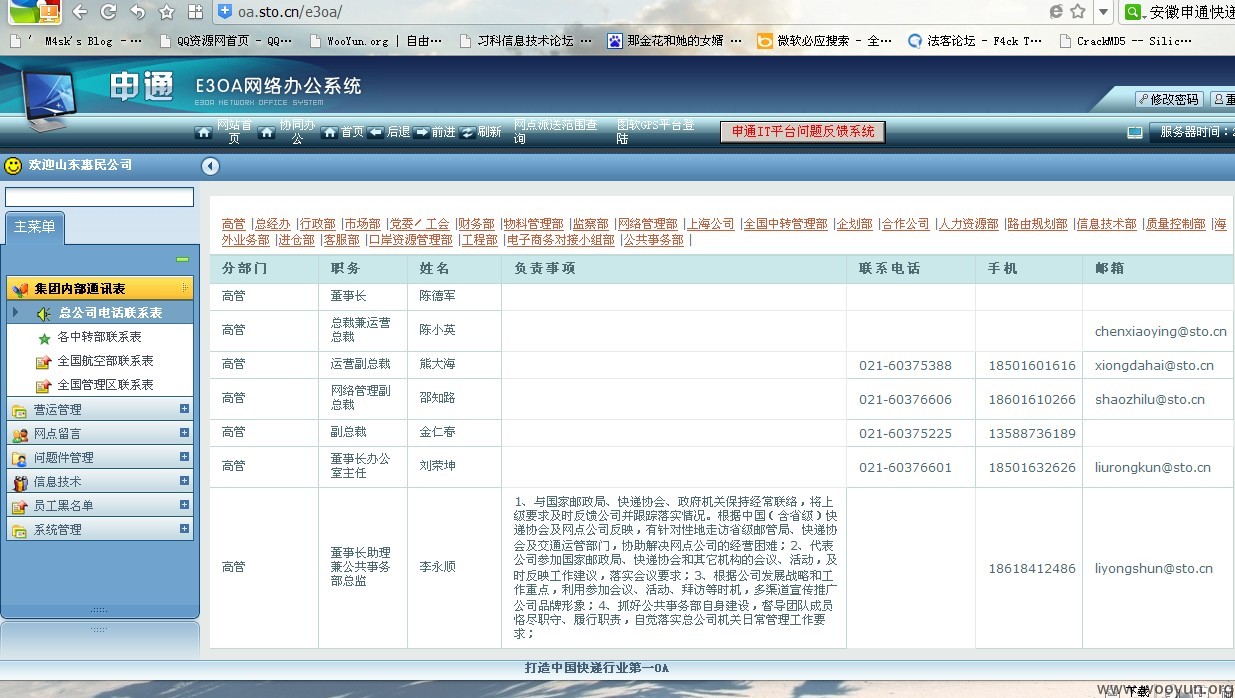1235x698 pixels.
Task: Click monitor icon beside 服务器时间
Action: click(x=1135, y=132)
